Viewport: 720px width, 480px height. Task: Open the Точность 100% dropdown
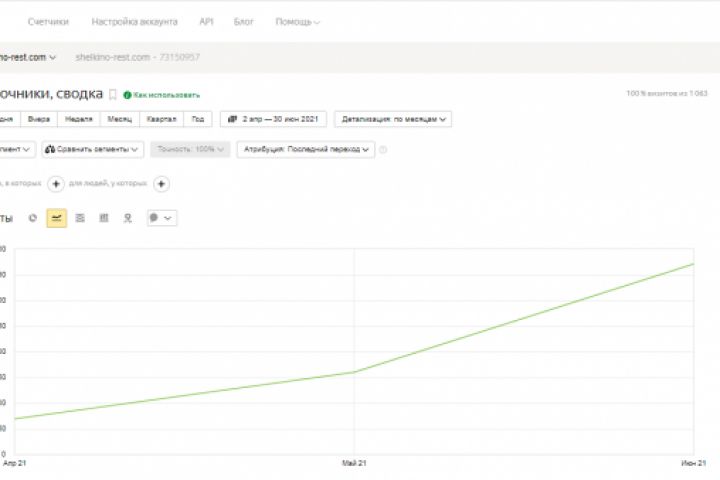[190, 149]
